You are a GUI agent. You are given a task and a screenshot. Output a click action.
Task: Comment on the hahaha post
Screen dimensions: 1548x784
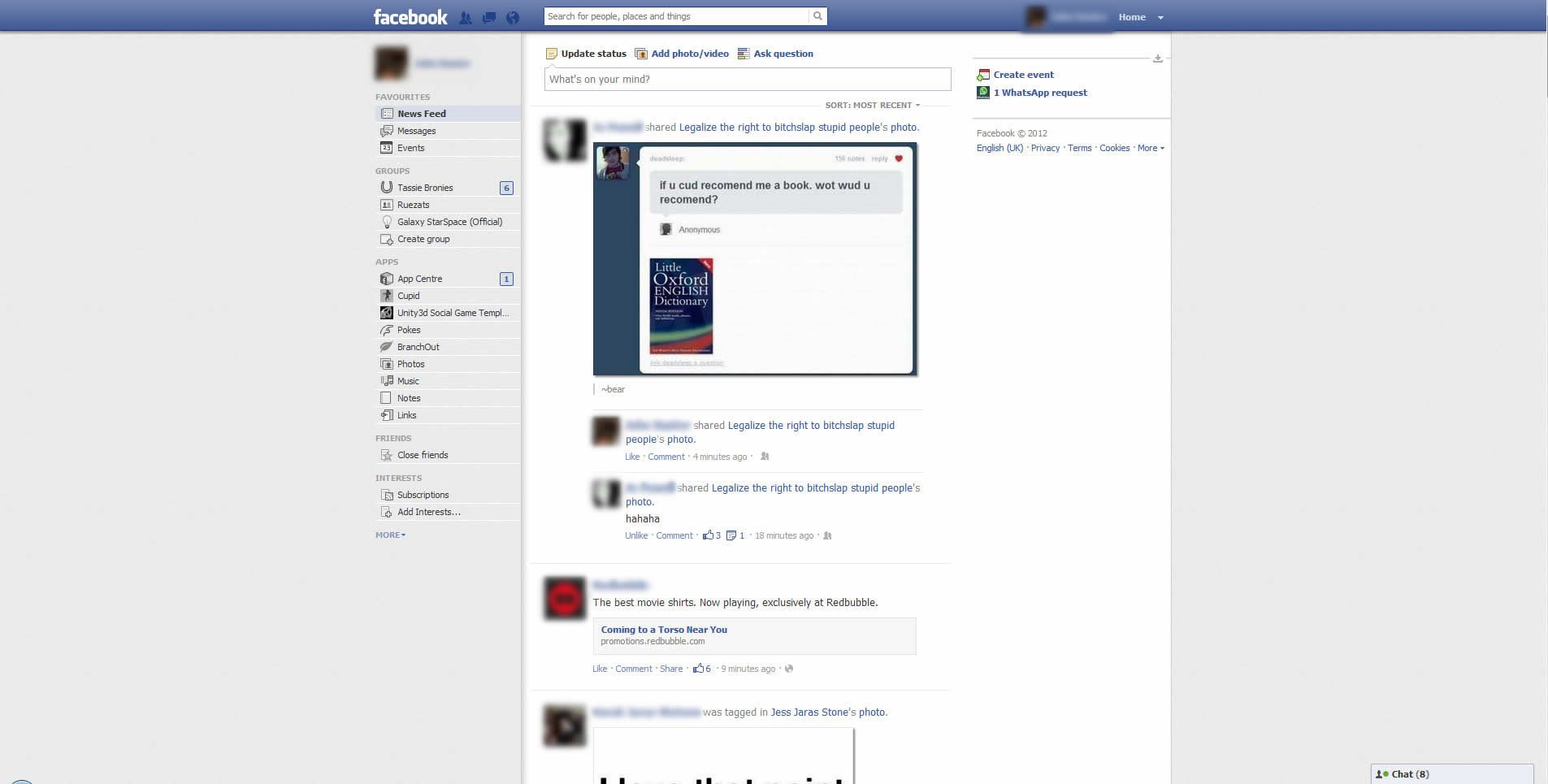[674, 535]
